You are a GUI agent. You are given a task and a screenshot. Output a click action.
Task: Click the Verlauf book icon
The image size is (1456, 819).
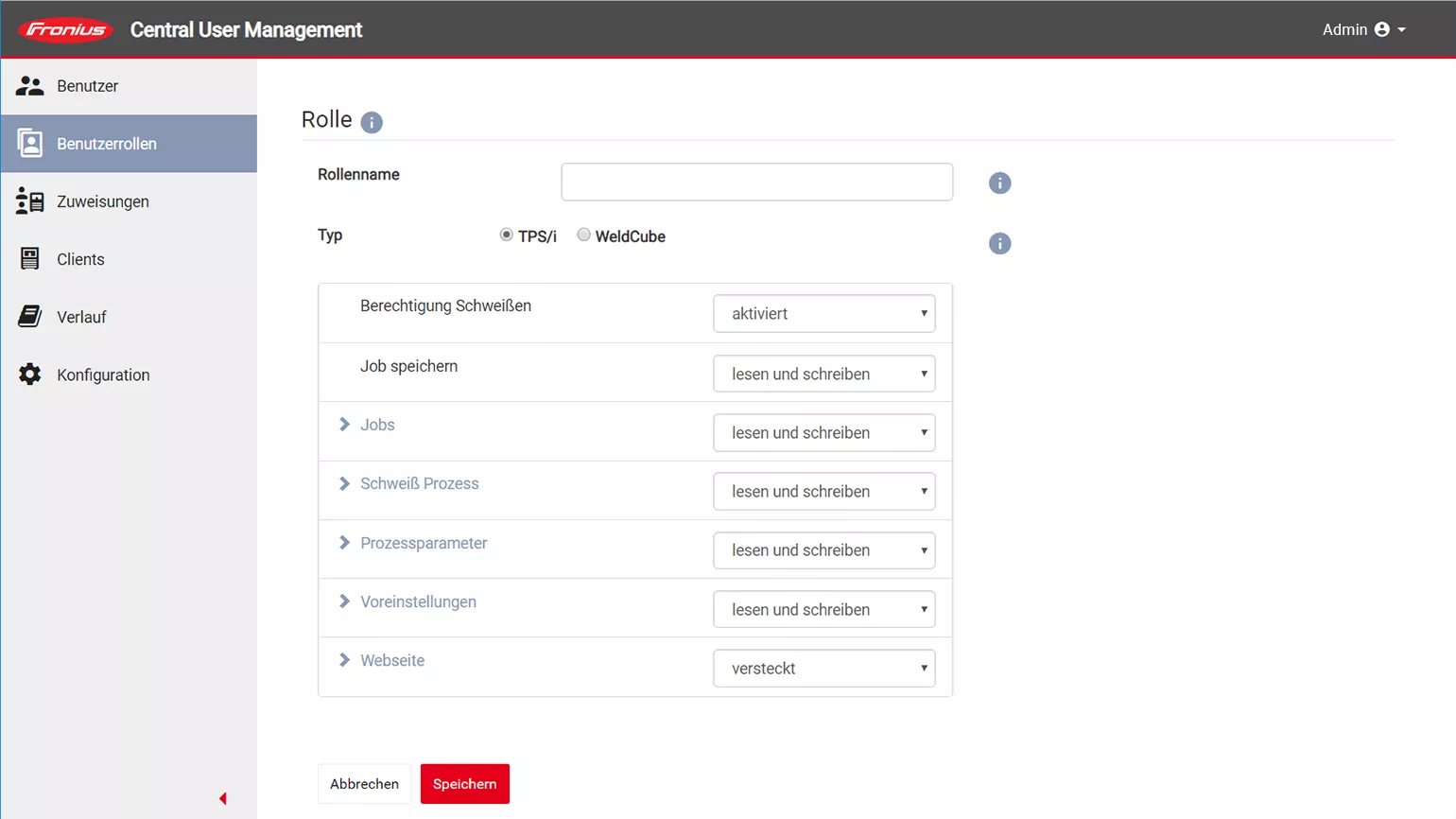pos(30,317)
